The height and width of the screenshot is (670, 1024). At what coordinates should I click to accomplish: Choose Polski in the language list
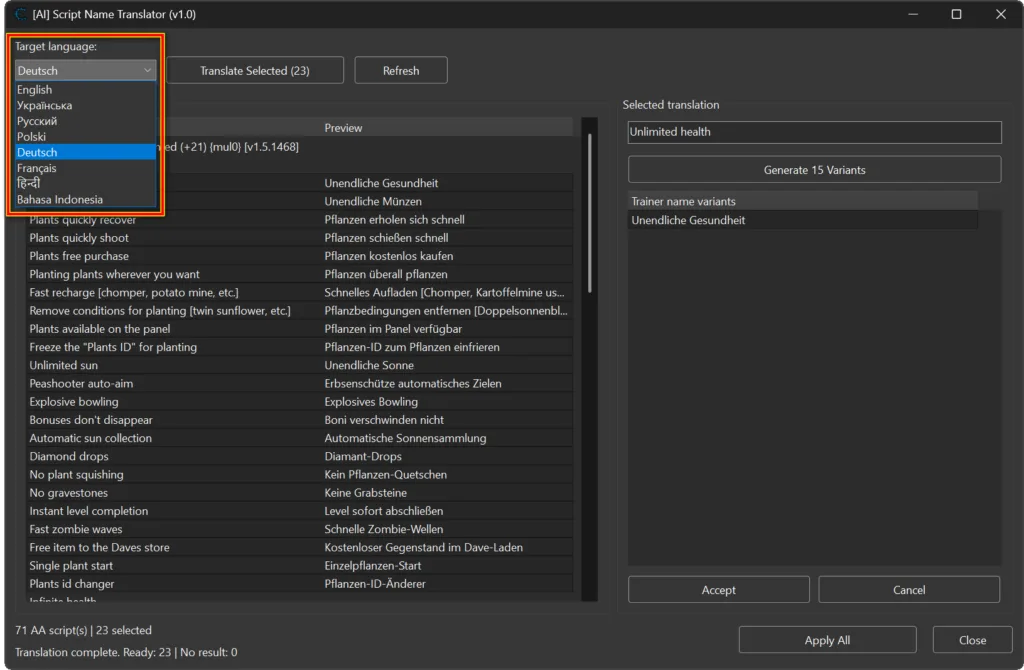(85, 136)
